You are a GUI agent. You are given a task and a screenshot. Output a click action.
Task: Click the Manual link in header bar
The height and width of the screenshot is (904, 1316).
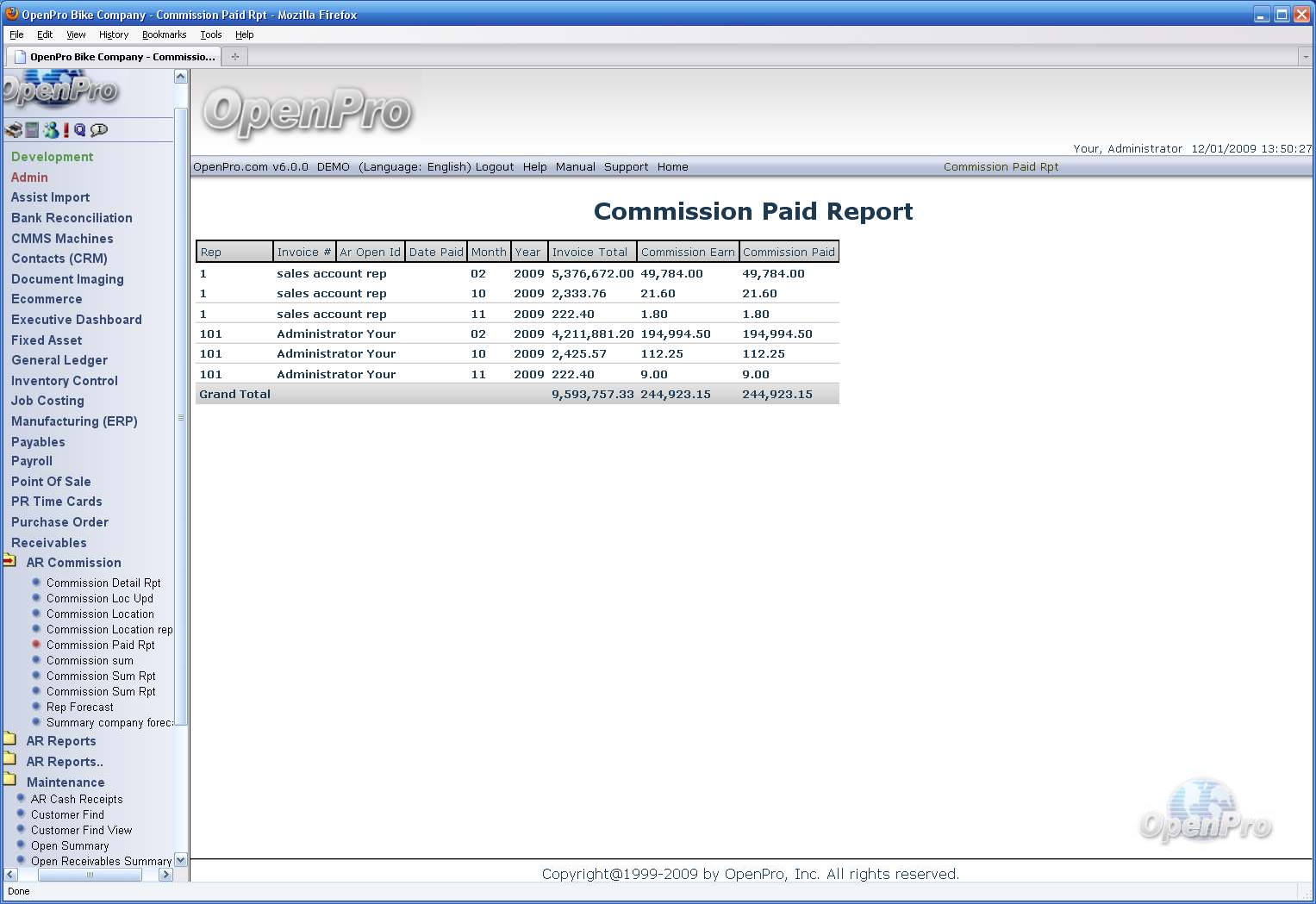click(575, 167)
